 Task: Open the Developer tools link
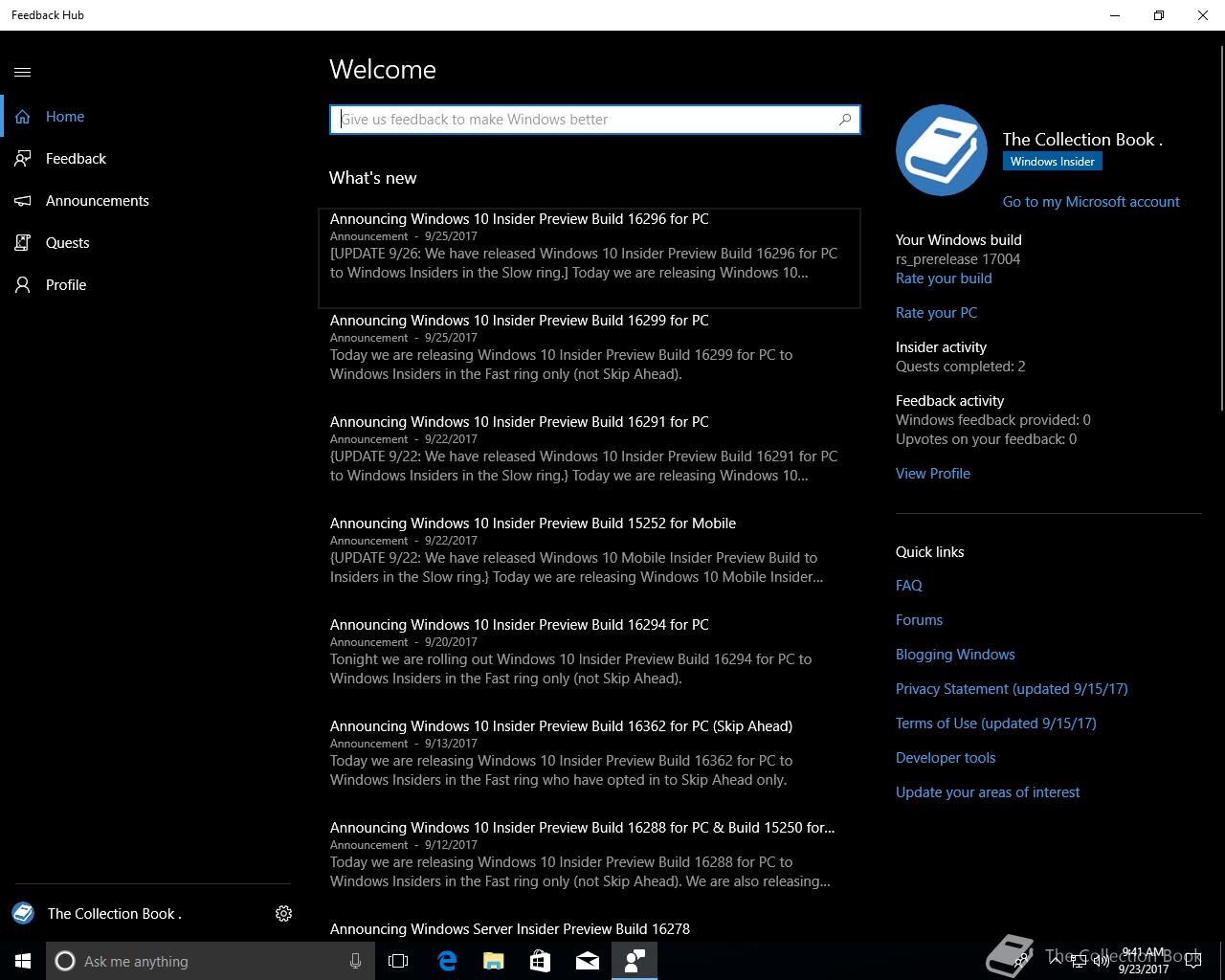[x=946, y=758]
